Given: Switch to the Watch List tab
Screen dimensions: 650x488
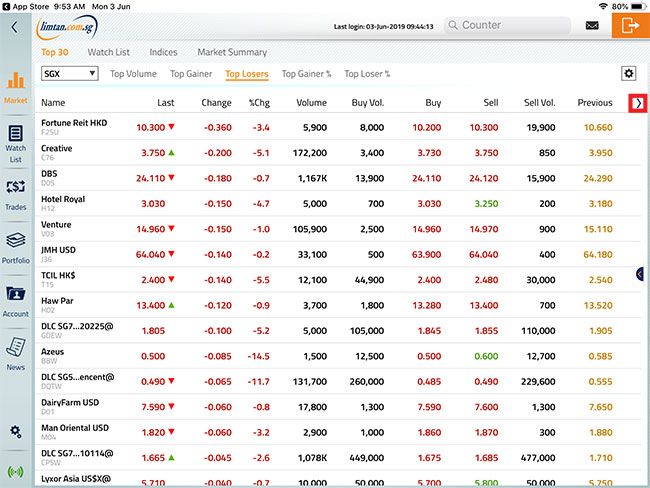Looking at the screenshot, I should pos(109,52).
